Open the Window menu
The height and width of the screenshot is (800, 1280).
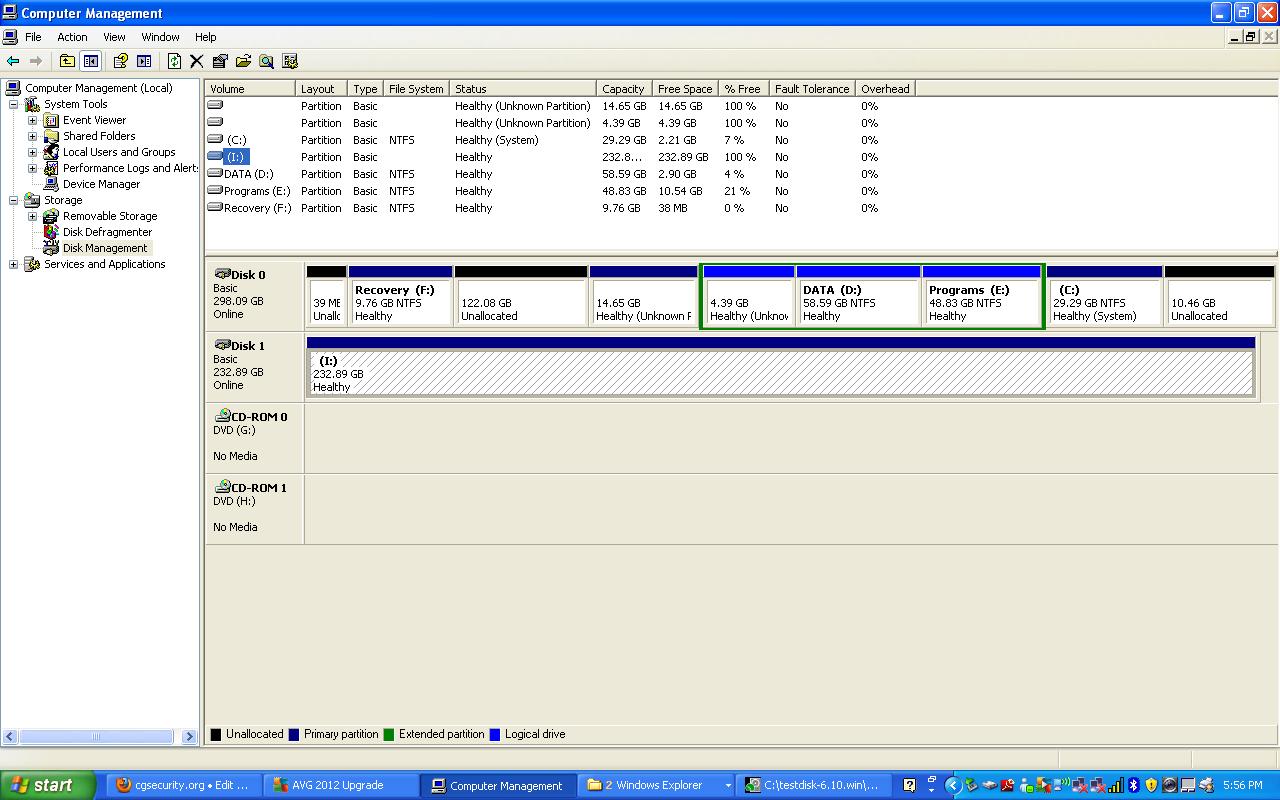click(160, 37)
